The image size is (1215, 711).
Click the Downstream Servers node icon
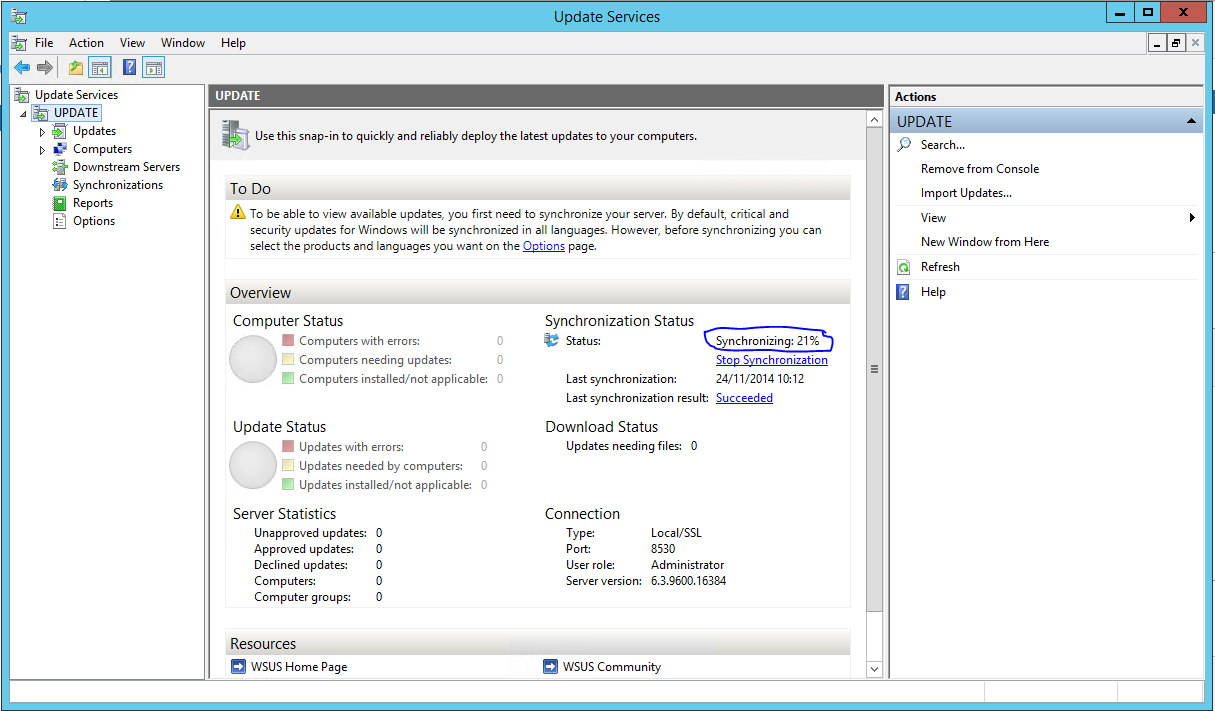(60, 167)
